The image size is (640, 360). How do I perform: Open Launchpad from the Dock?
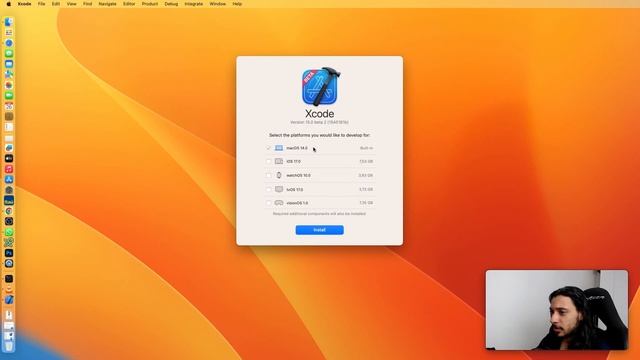(9, 33)
